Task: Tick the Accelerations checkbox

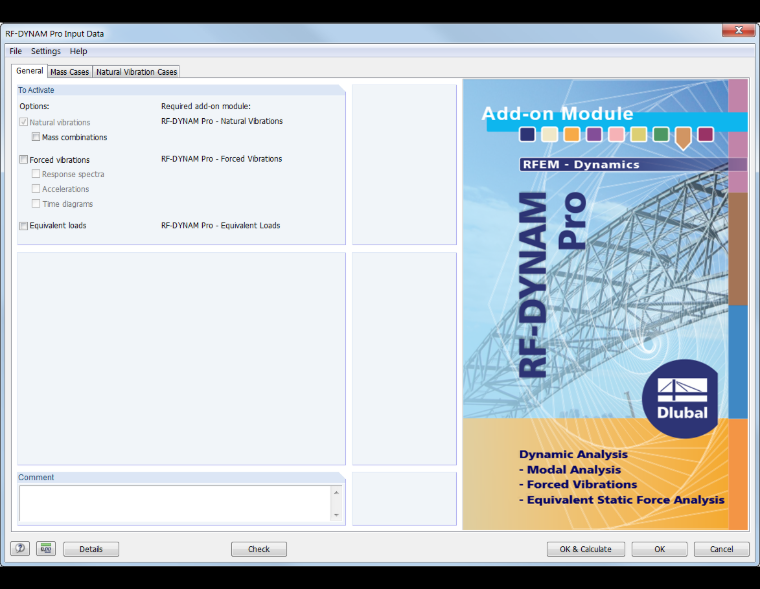Action: [36, 189]
